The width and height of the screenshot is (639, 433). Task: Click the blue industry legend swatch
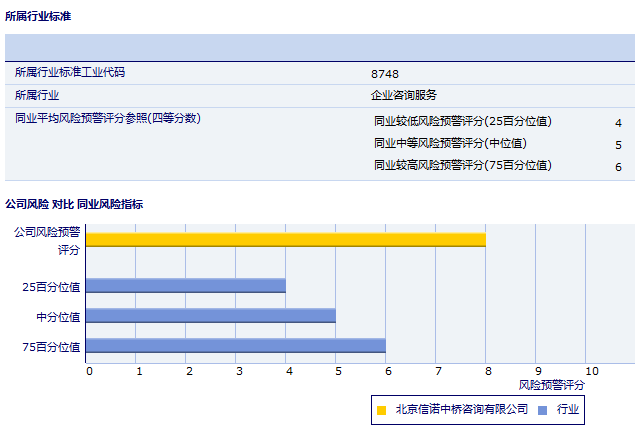[542, 410]
